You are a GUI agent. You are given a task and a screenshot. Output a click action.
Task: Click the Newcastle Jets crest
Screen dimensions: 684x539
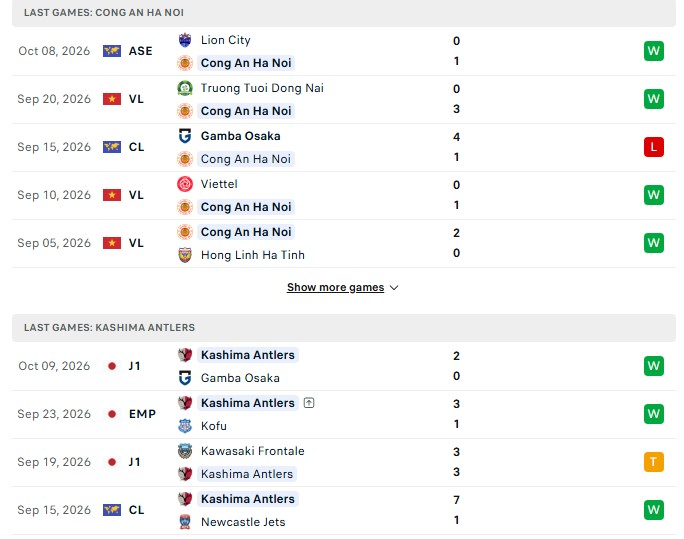click(x=185, y=522)
